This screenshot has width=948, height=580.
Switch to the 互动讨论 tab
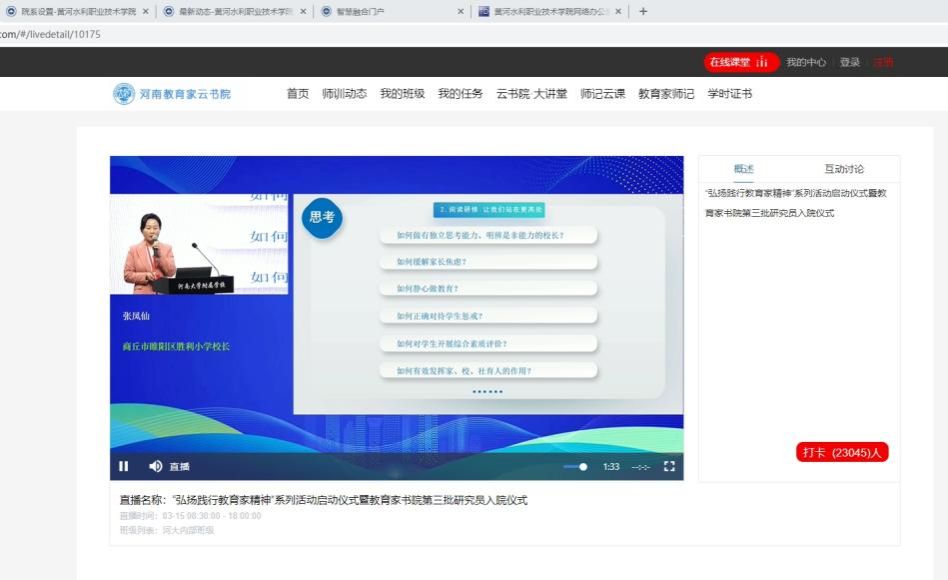click(844, 169)
